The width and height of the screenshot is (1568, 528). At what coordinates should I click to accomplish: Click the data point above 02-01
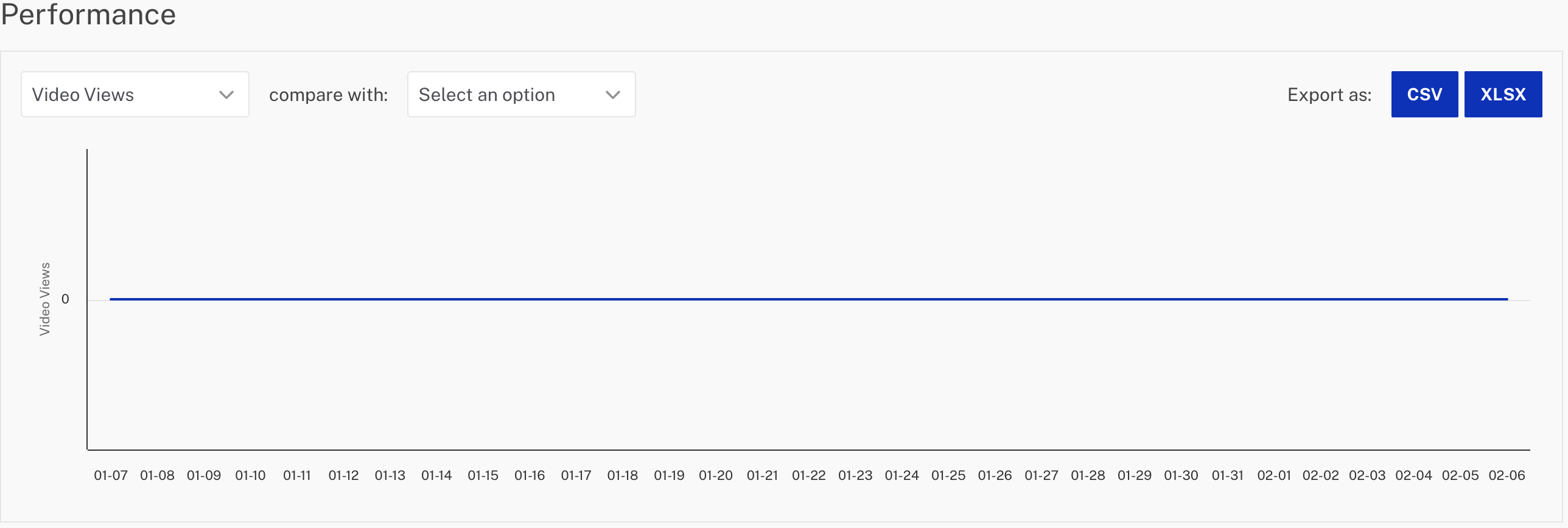[1274, 299]
